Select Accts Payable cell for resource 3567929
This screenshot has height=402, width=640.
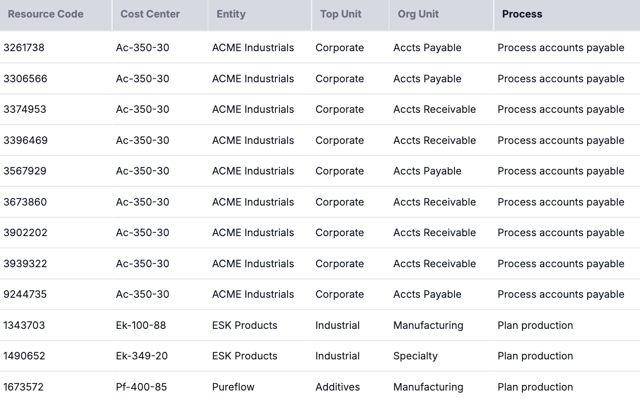point(427,171)
